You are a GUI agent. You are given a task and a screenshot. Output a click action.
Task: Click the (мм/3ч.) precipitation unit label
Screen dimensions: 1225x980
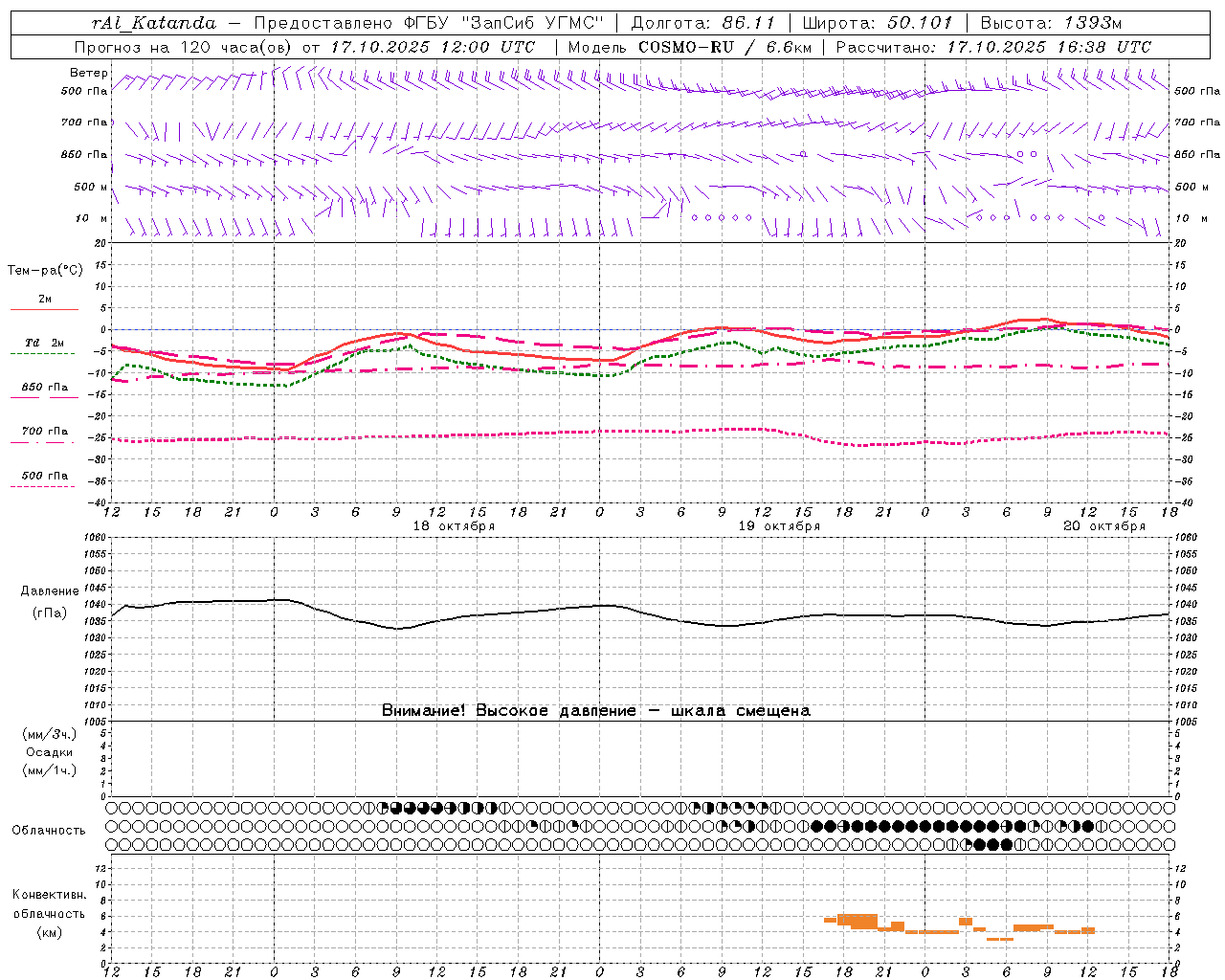[49, 734]
